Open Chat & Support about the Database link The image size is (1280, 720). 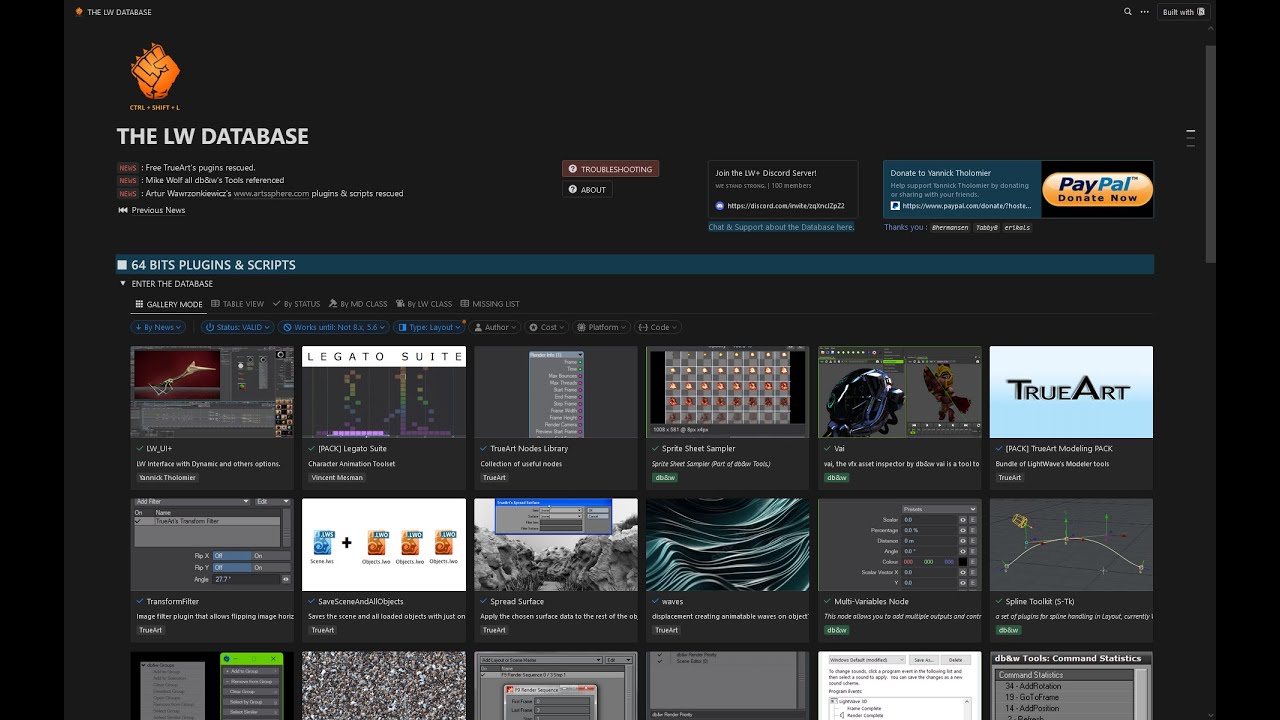[x=781, y=227]
